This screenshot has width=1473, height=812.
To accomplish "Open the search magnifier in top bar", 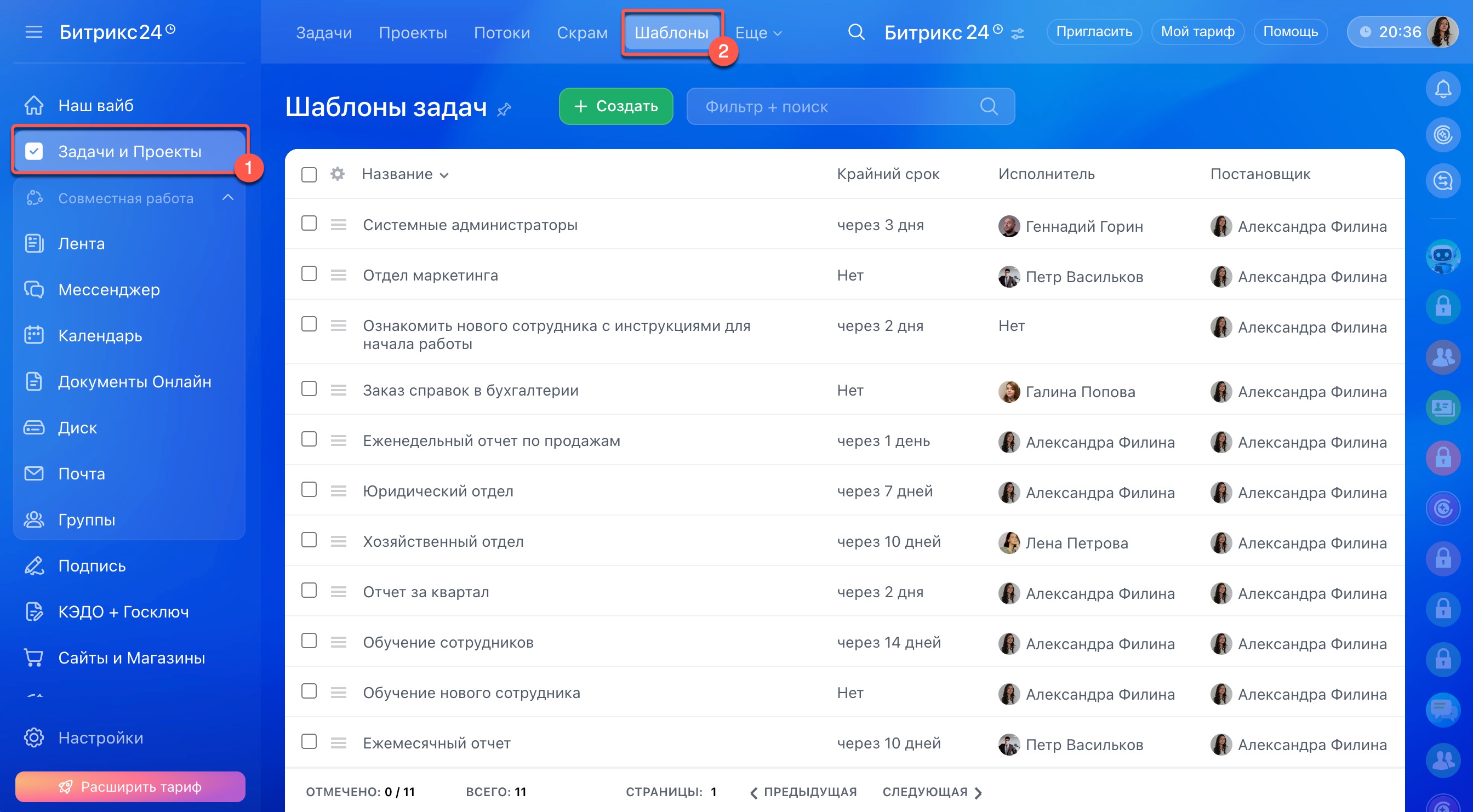I will pyautogui.click(x=855, y=32).
